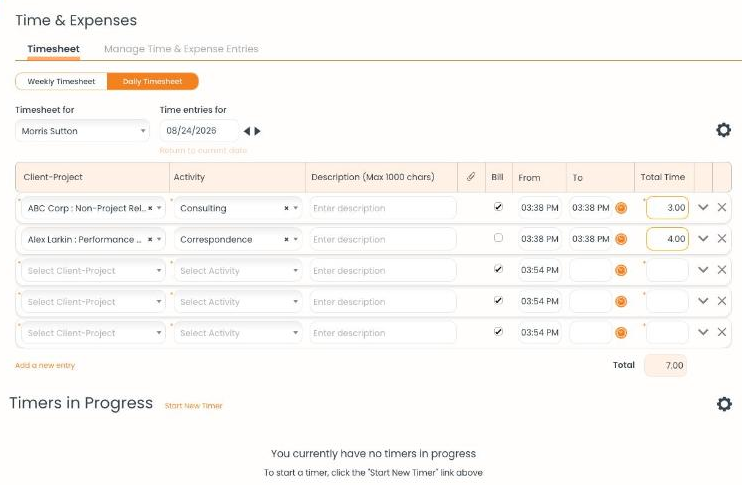The width and height of the screenshot is (742, 485).
Task: Delete the Alex Larkin Correspondence entry
Action: point(722,238)
